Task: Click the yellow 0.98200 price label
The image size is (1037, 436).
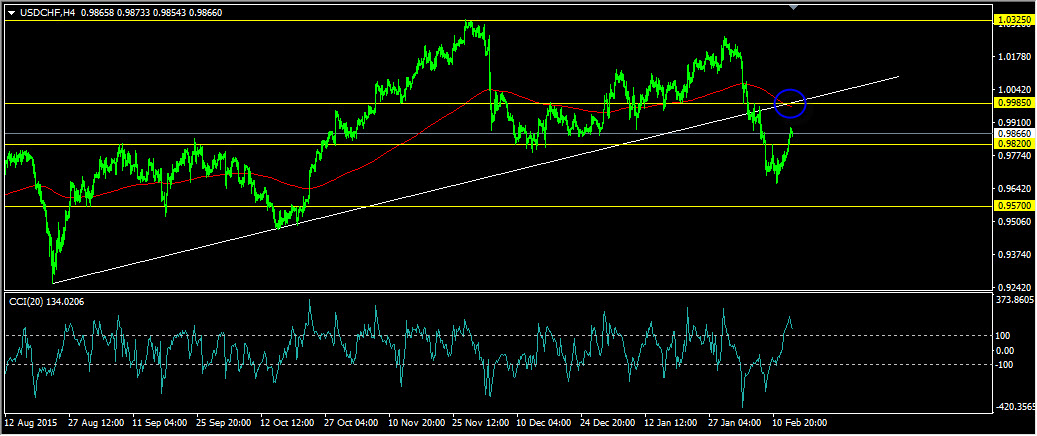Action: click(x=1013, y=144)
